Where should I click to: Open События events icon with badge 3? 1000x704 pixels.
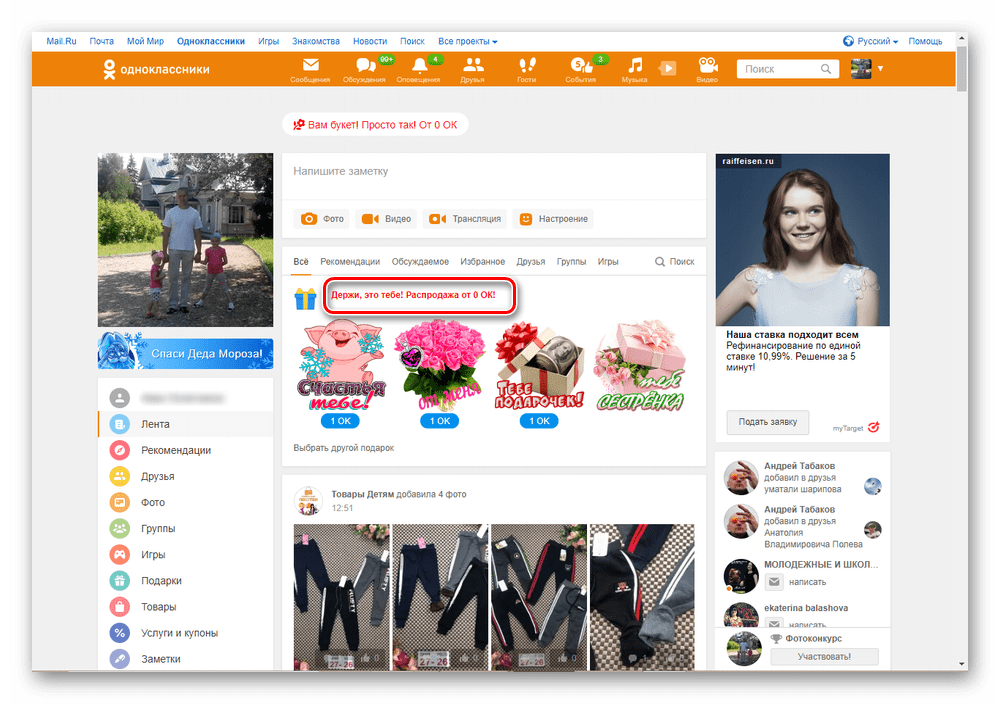pos(580,68)
